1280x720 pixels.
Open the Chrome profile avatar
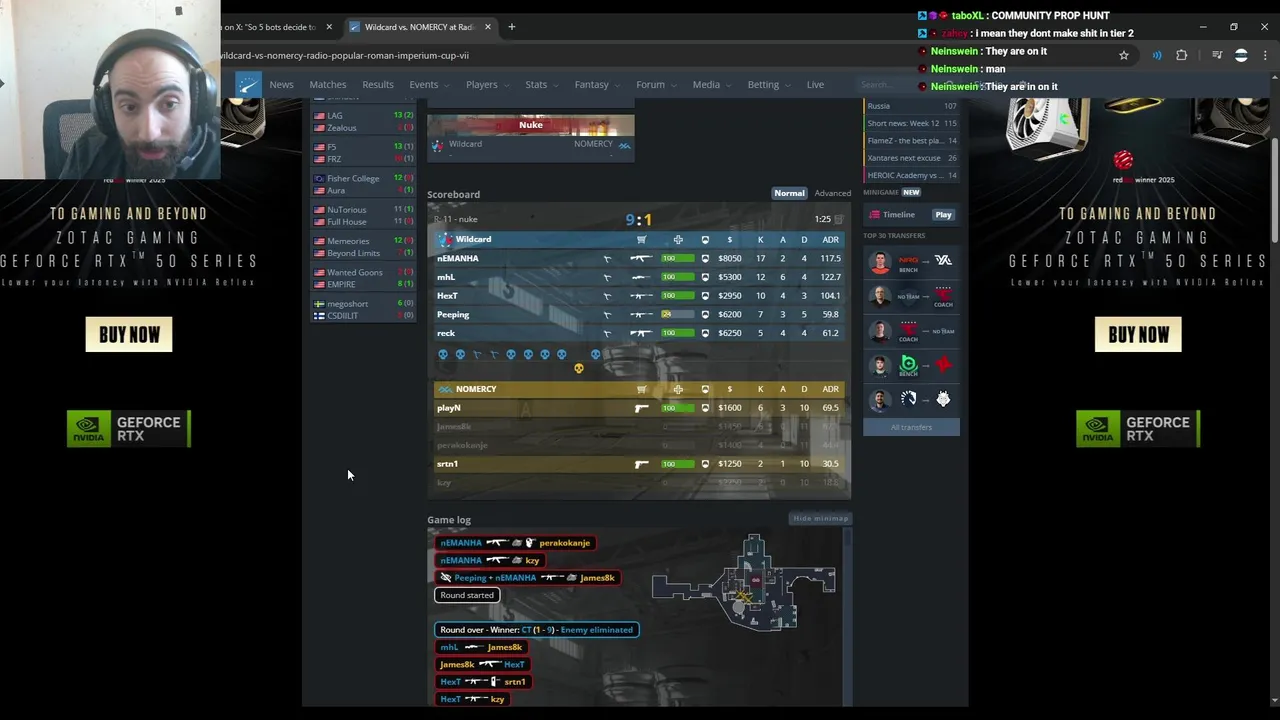click(x=1241, y=56)
